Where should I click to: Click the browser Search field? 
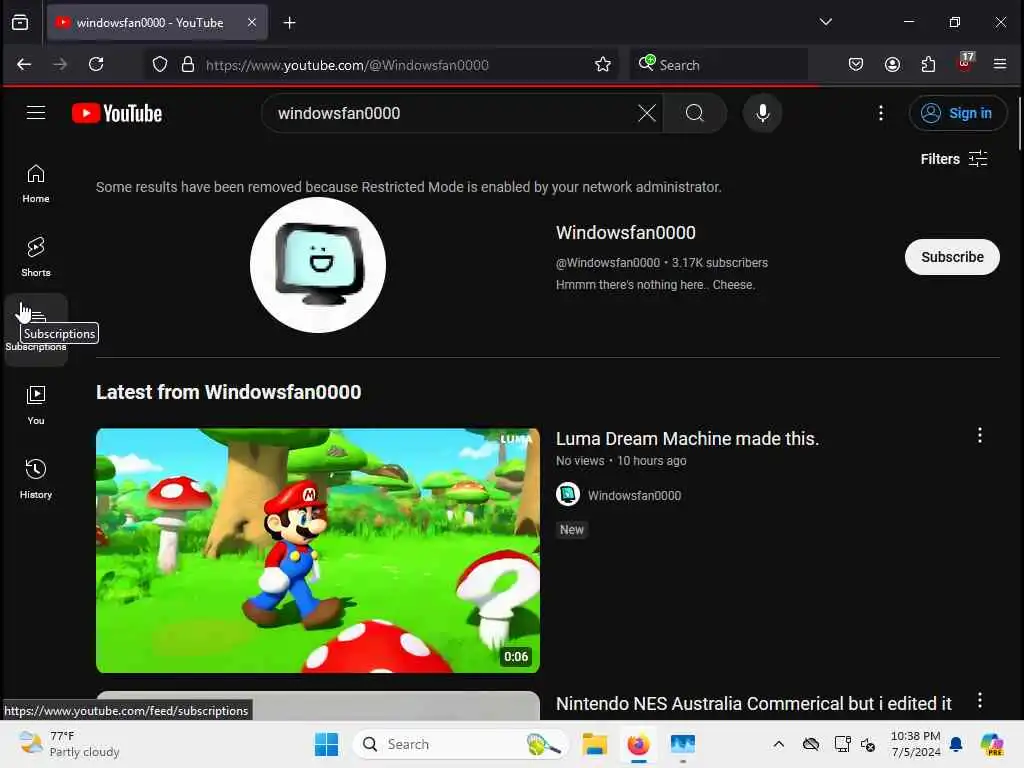point(718,65)
